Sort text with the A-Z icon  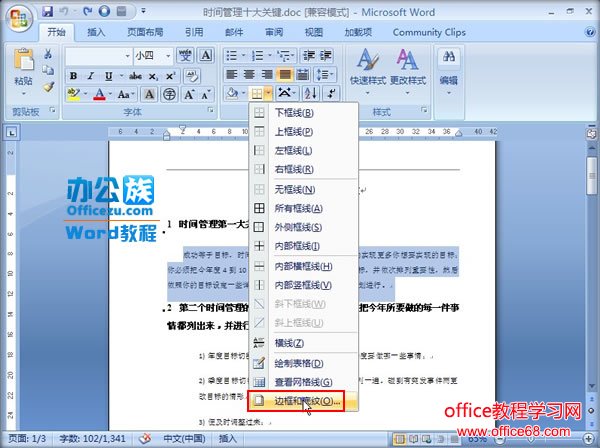310,93
